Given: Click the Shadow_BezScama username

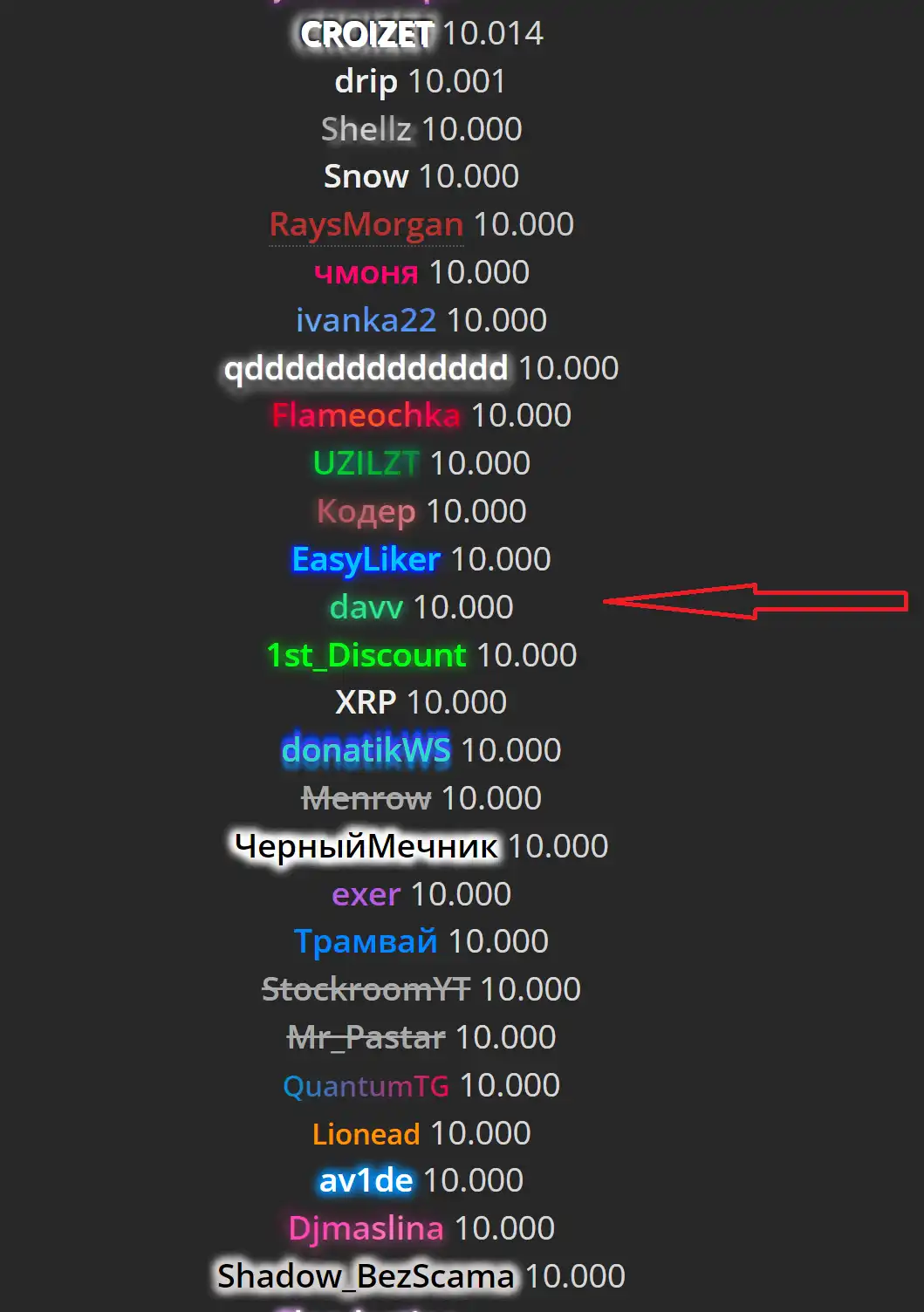Looking at the screenshot, I should (366, 1277).
